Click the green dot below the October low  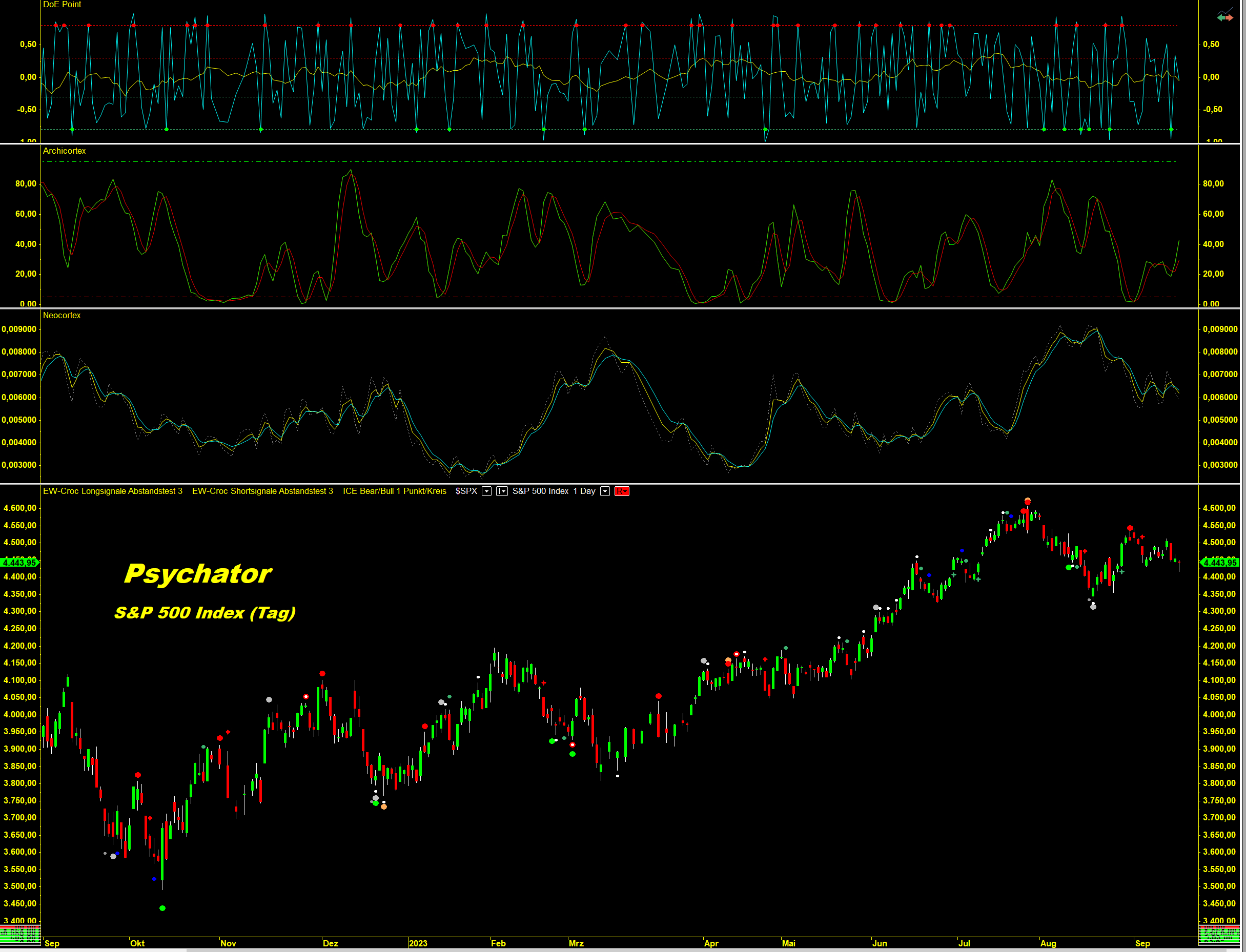[x=162, y=908]
